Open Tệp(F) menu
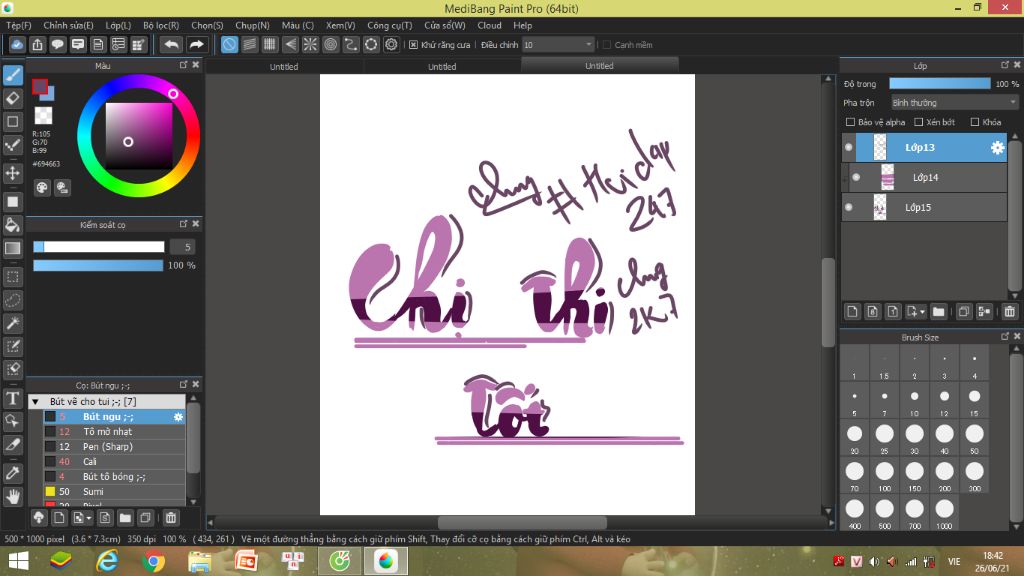The image size is (1024, 576). (x=19, y=25)
